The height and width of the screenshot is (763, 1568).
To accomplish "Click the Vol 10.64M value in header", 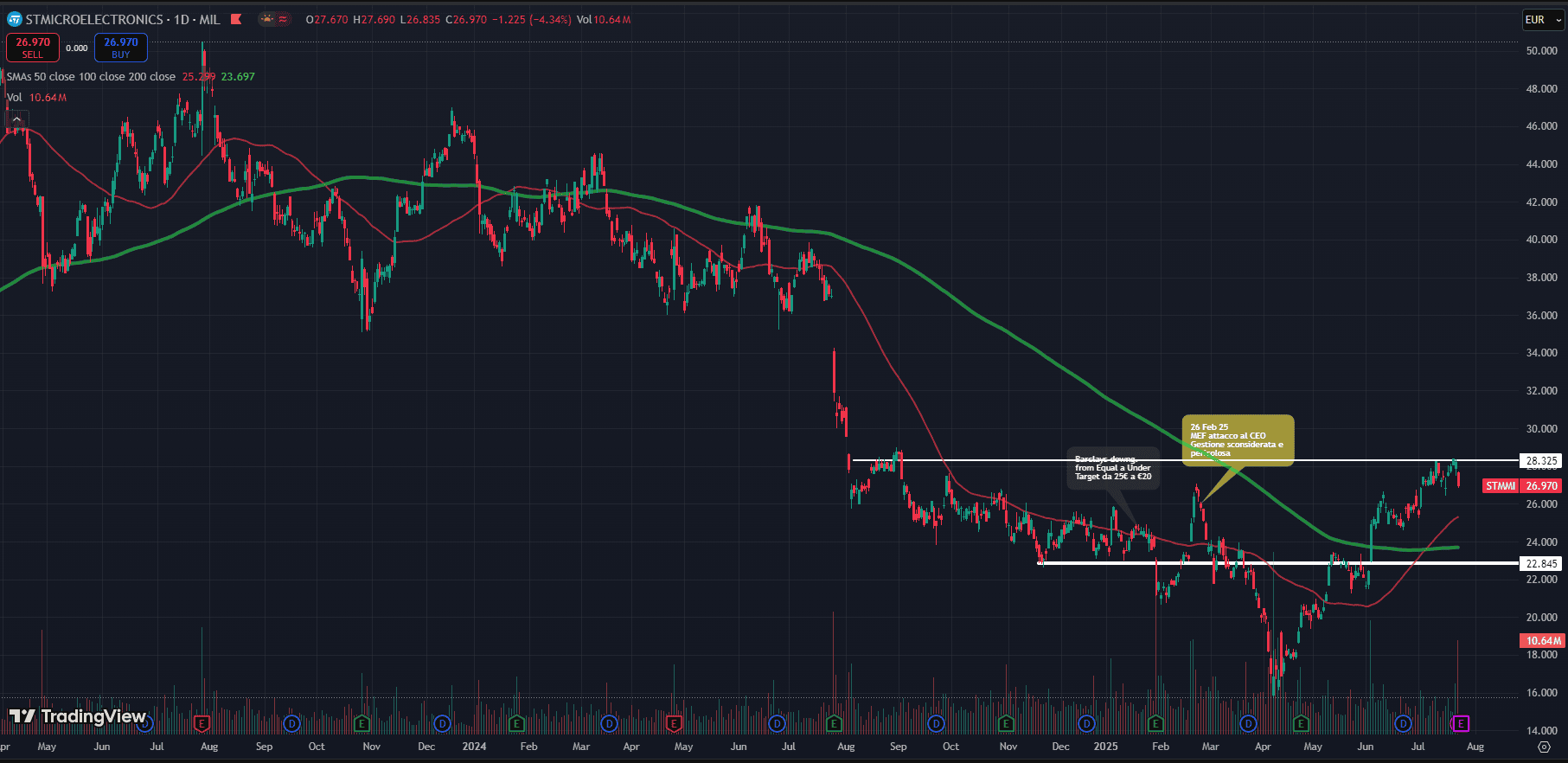I will click(x=604, y=19).
